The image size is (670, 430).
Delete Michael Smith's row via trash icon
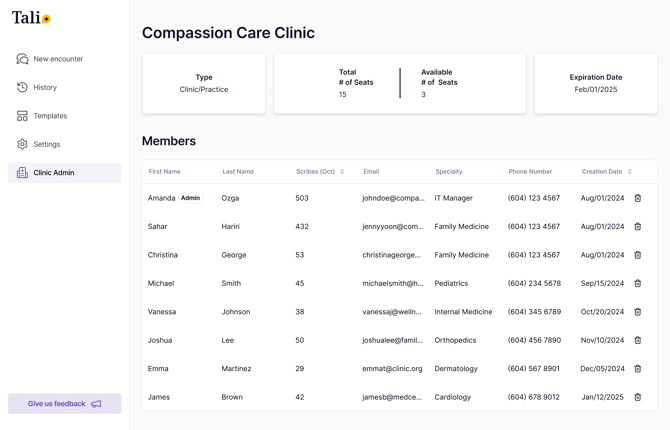coord(638,284)
